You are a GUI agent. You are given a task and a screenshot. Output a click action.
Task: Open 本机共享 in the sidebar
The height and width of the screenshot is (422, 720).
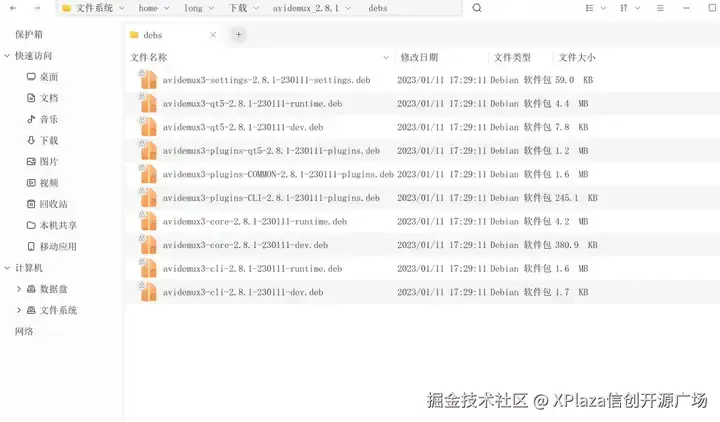[51, 225]
